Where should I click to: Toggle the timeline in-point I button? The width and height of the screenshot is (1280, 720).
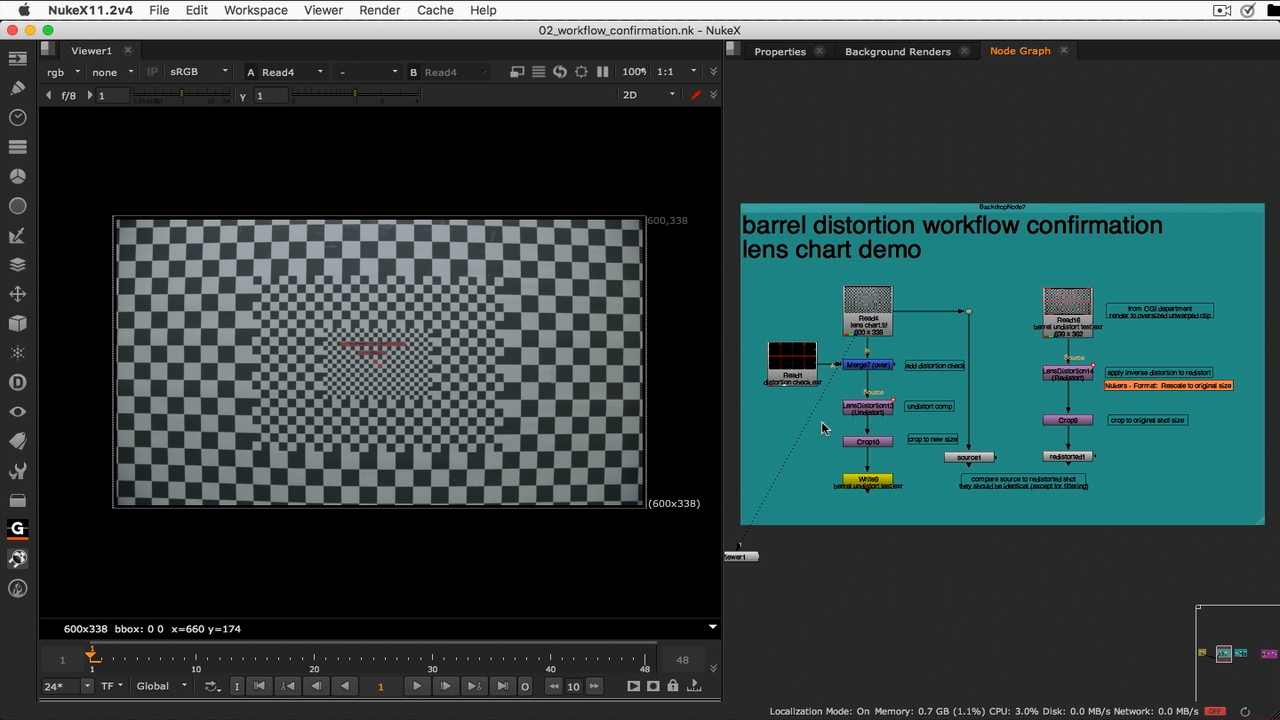click(237, 686)
